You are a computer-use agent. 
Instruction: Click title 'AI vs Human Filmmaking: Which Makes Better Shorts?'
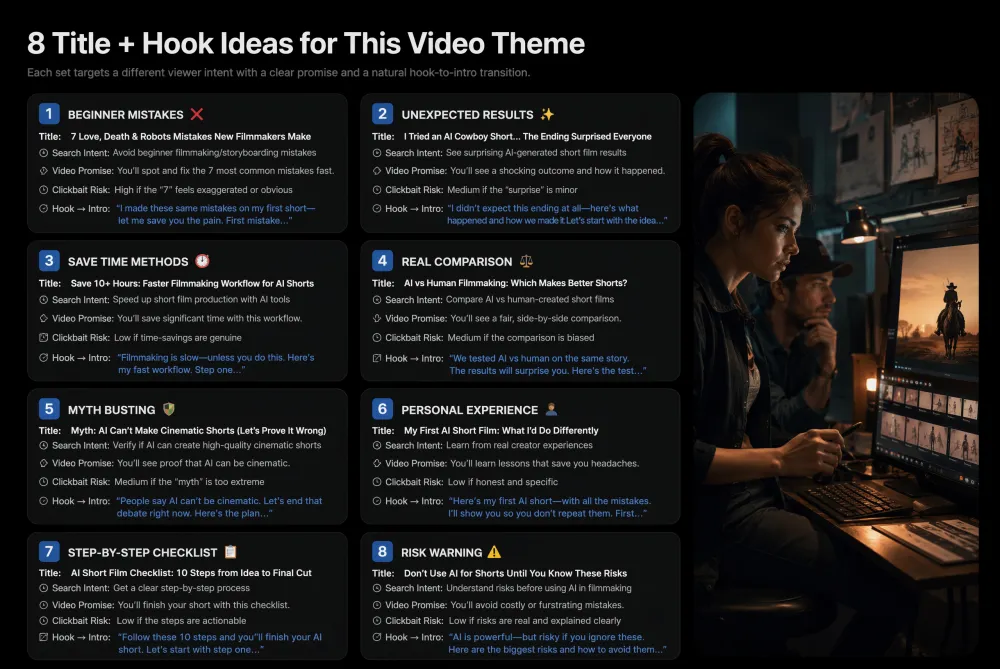(x=515, y=283)
